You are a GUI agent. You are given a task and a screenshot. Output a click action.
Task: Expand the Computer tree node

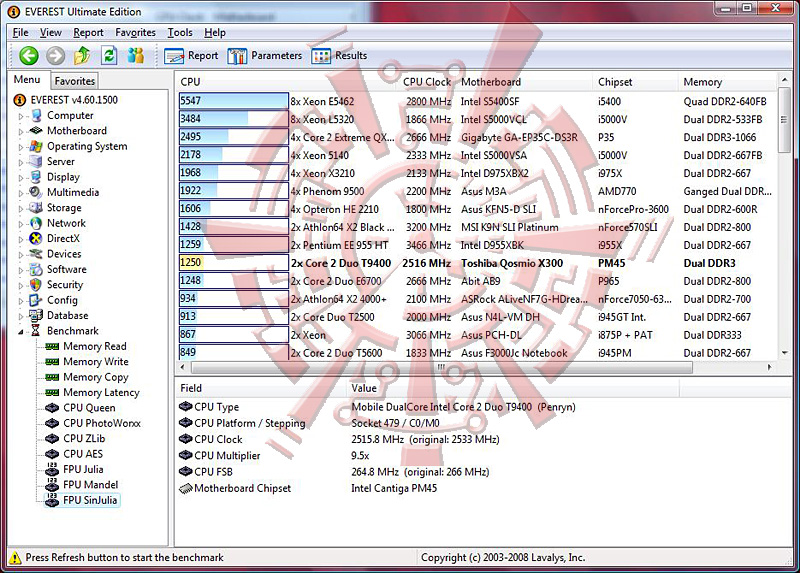[x=21, y=116]
